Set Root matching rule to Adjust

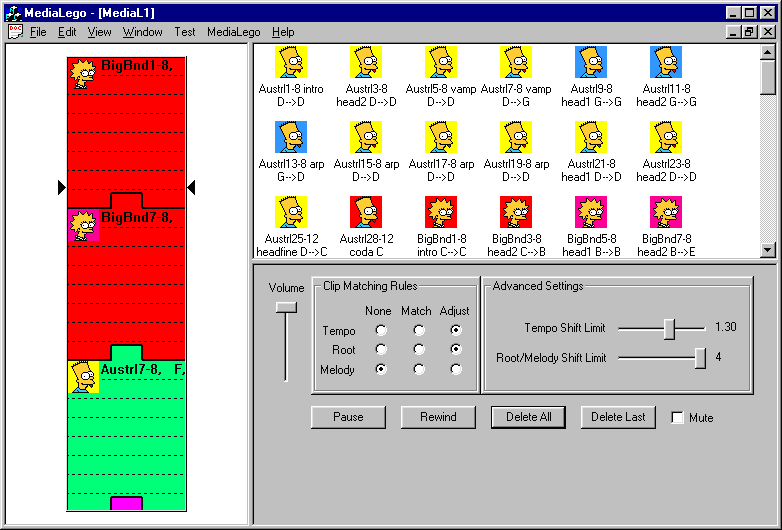tap(455, 349)
